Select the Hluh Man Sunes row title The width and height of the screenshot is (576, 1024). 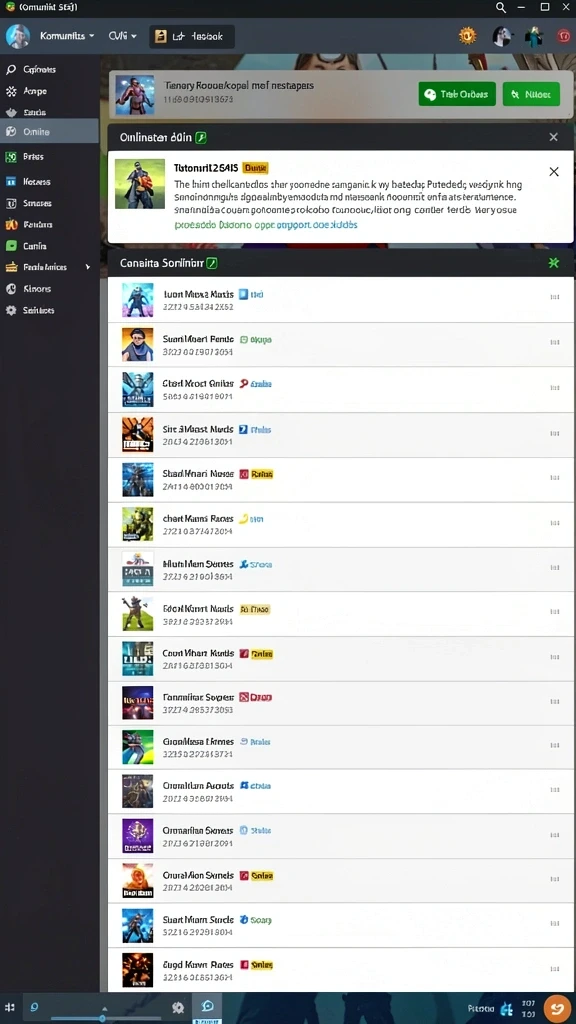coord(198,564)
